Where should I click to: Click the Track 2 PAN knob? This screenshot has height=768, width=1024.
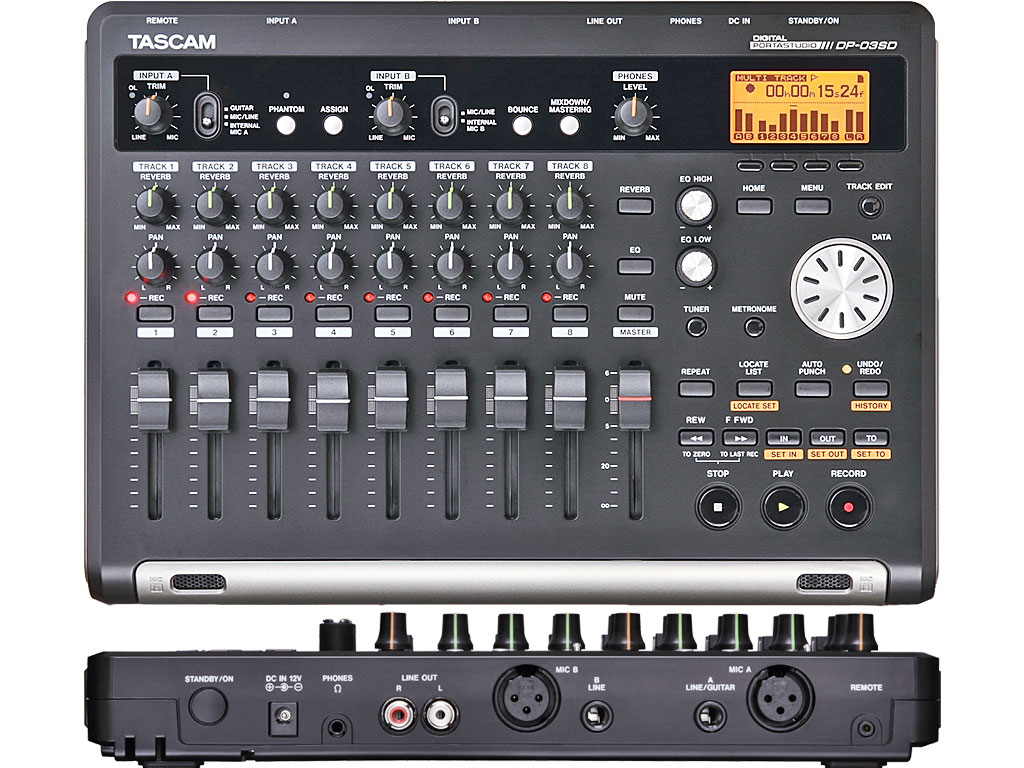[214, 266]
